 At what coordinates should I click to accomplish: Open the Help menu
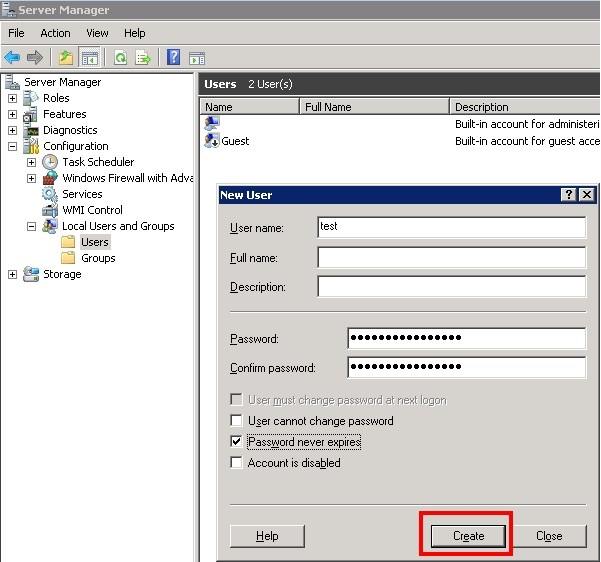(x=135, y=33)
